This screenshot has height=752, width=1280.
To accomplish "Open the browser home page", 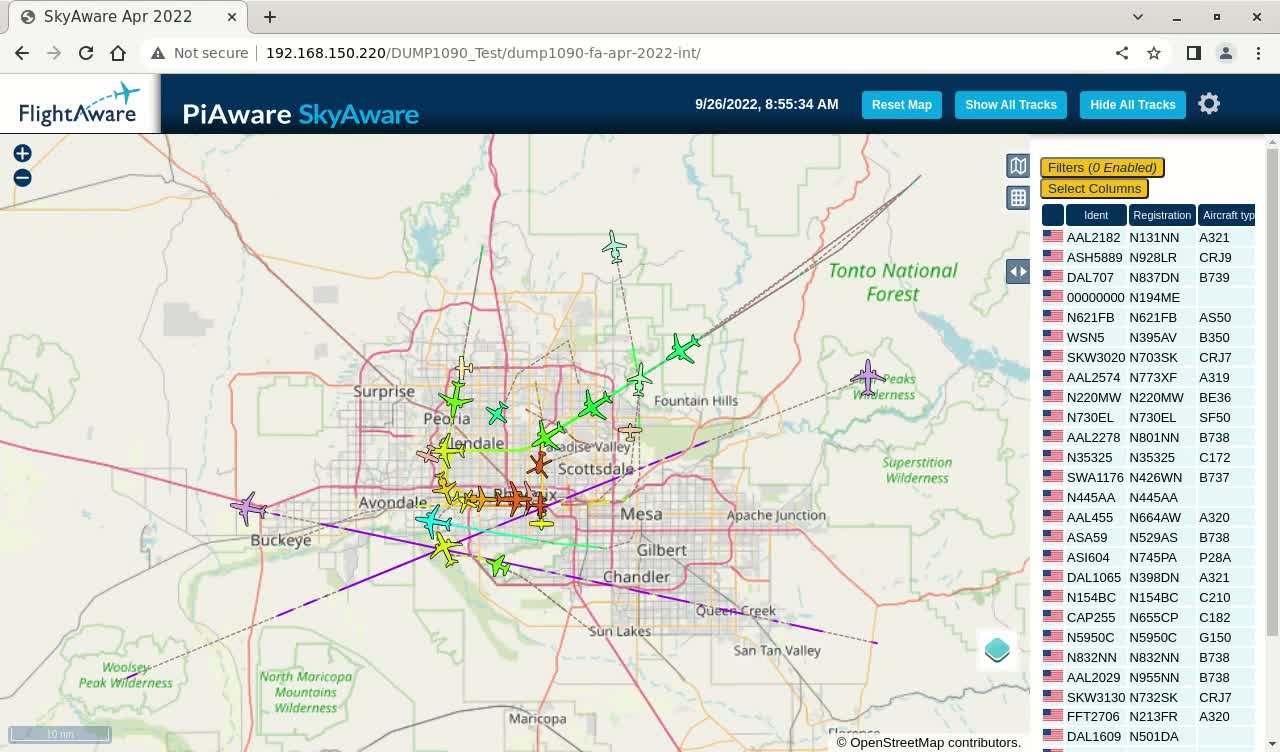I will pos(118,53).
